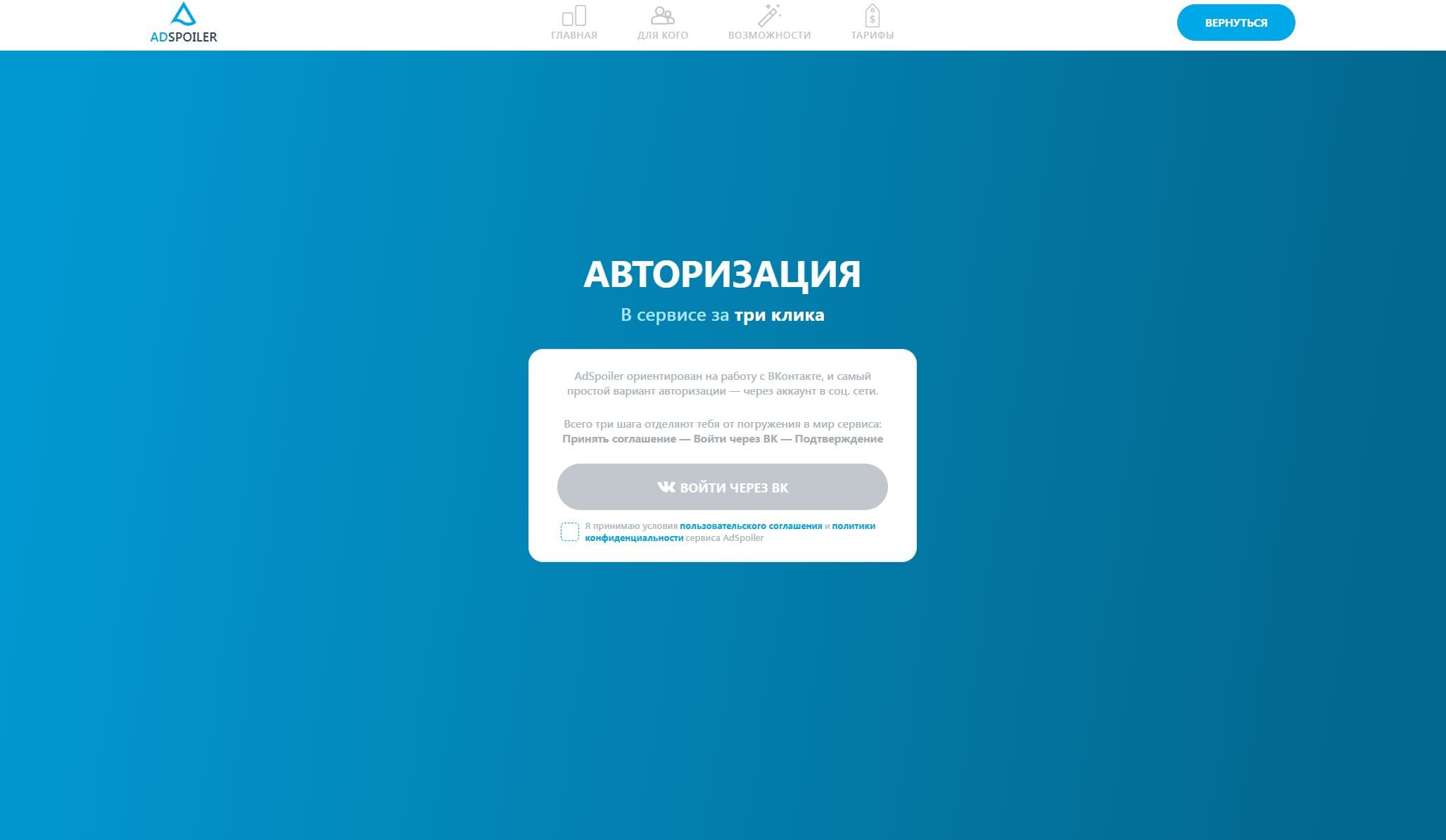Image resolution: width=1446 pixels, height=840 pixels.
Task: Click the AdSpoiler triangle logo icon
Action: coord(183,14)
